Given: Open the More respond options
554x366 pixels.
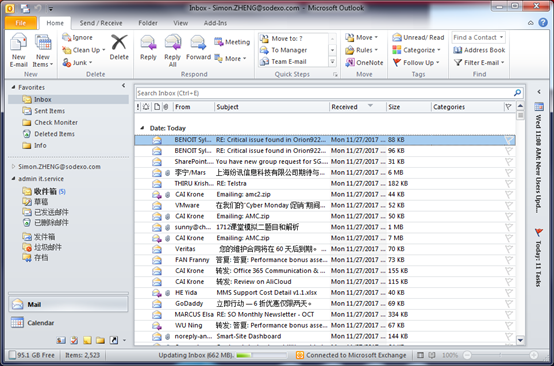Looking at the screenshot, I should (x=230, y=59).
